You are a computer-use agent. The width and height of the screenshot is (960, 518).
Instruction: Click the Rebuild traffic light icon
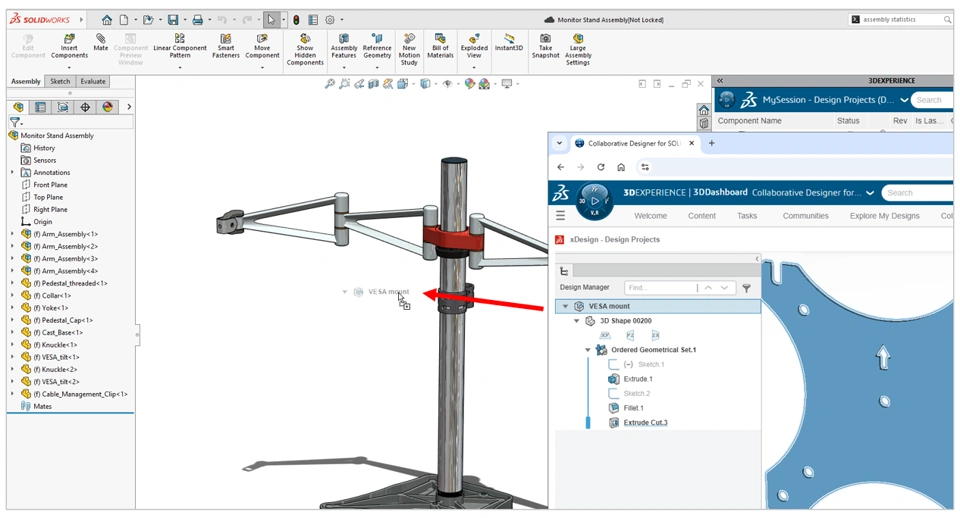click(296, 20)
